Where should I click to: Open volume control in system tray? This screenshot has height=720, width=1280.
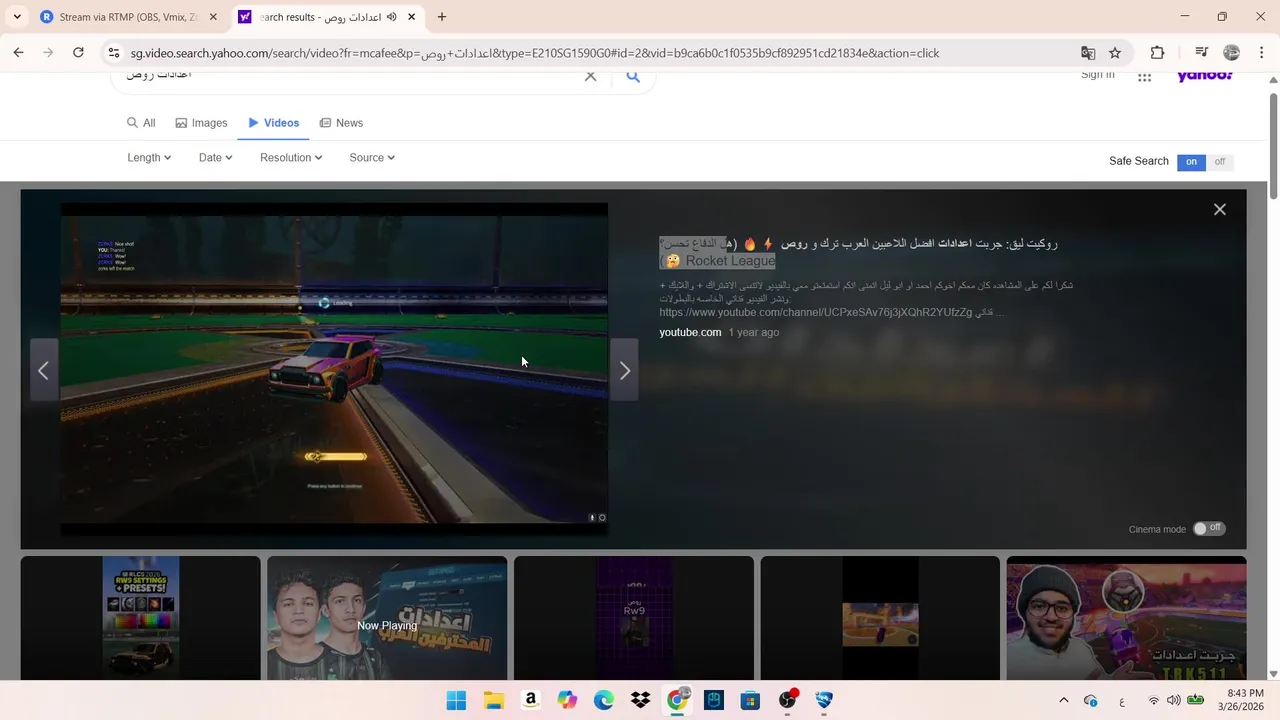[1173, 700]
